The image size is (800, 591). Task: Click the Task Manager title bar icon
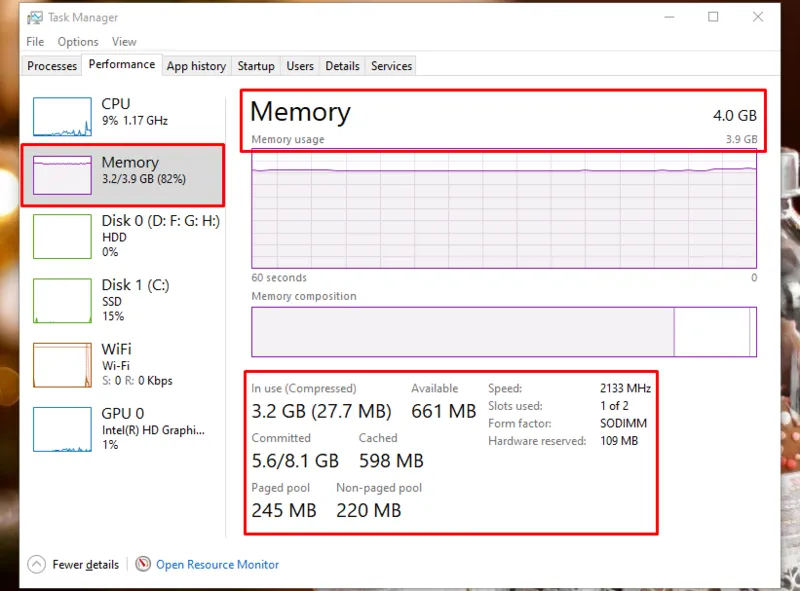pos(35,17)
